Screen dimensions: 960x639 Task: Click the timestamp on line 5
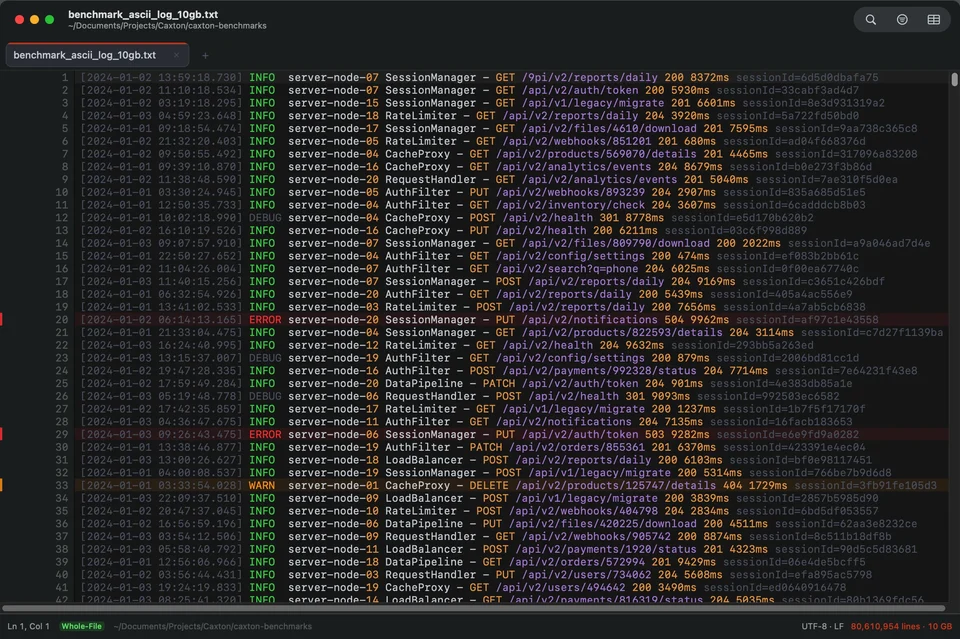tap(162, 129)
